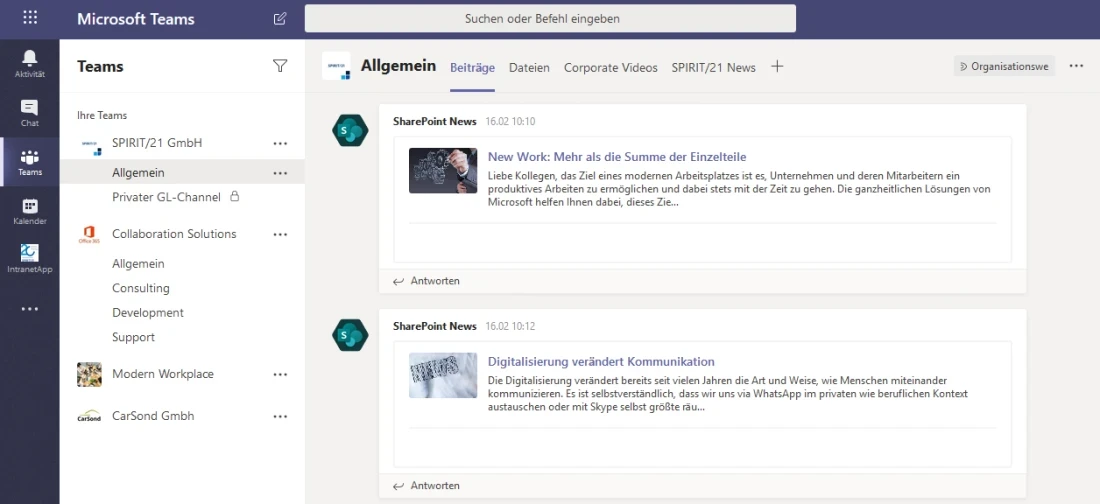The width and height of the screenshot is (1100, 504).
Task: Click 'SharePoint News' sender name on 10:12 post
Action: (434, 326)
